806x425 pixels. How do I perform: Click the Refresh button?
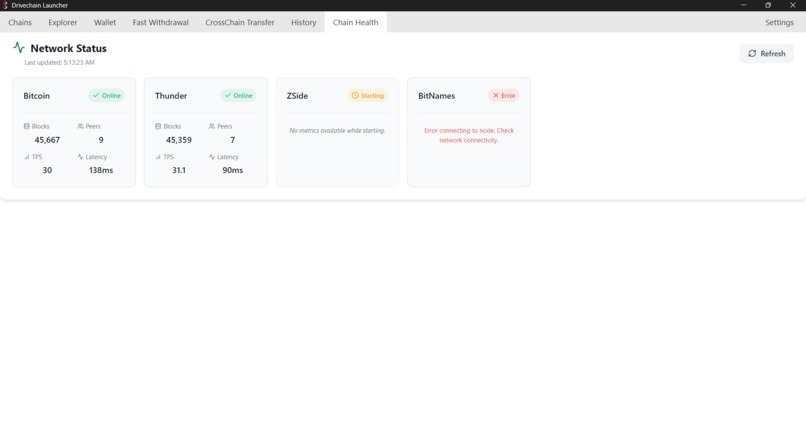(x=766, y=53)
